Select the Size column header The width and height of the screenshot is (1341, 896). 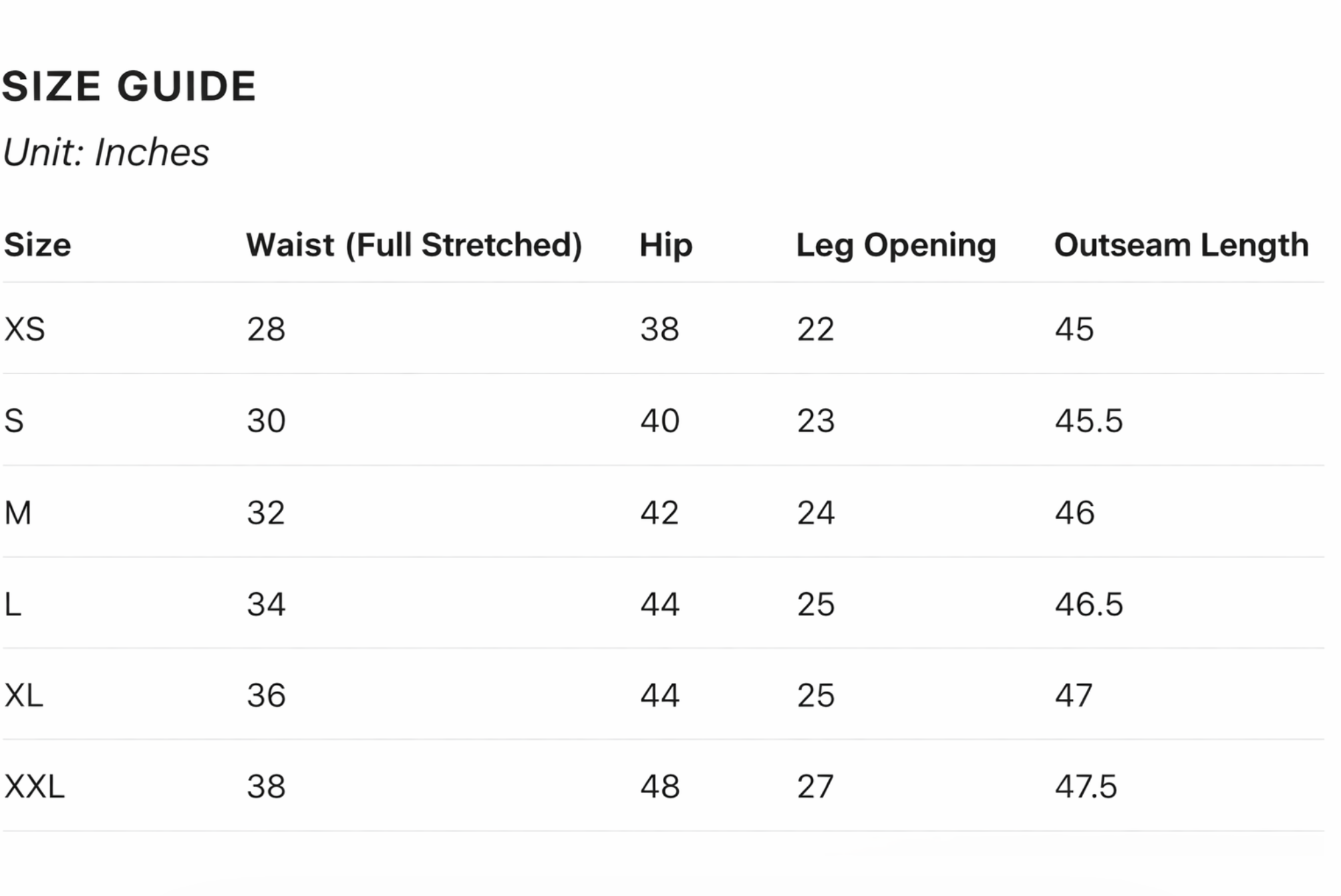37,245
